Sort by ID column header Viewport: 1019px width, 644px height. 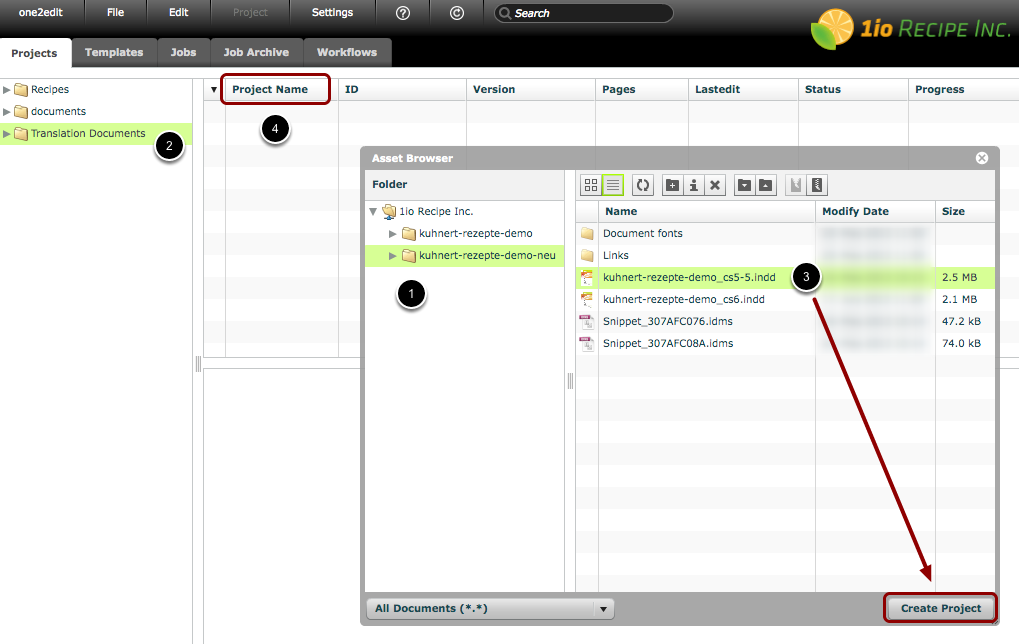(x=402, y=90)
